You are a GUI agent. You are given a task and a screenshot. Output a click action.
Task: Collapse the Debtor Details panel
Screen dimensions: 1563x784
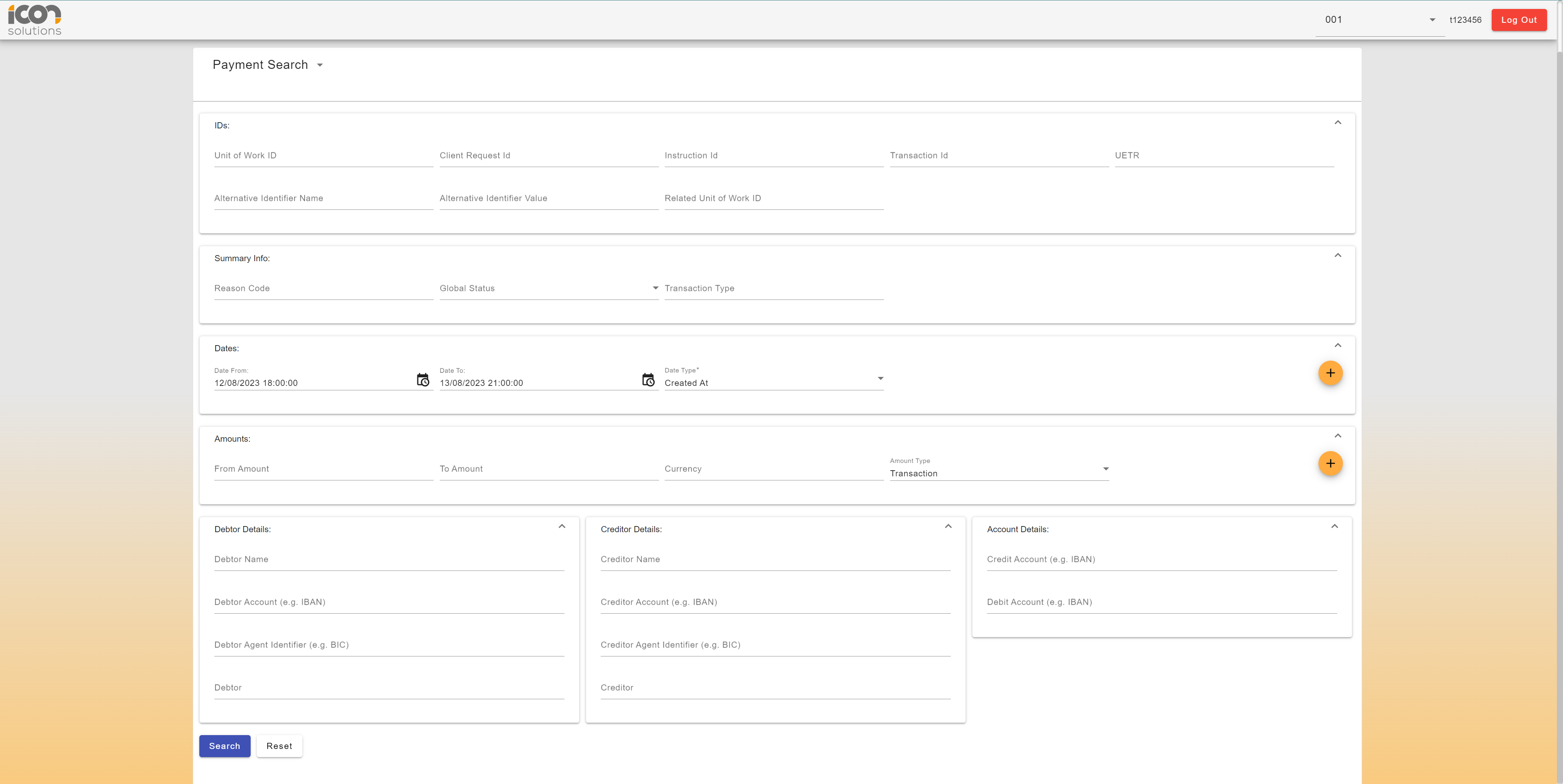pos(562,526)
